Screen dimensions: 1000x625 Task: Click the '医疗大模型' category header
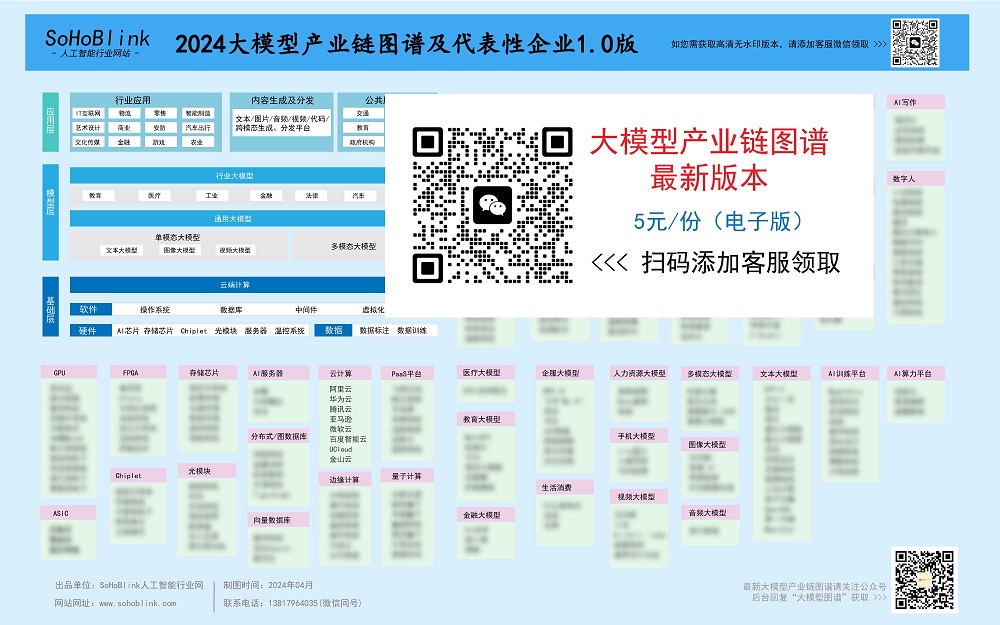click(486, 372)
